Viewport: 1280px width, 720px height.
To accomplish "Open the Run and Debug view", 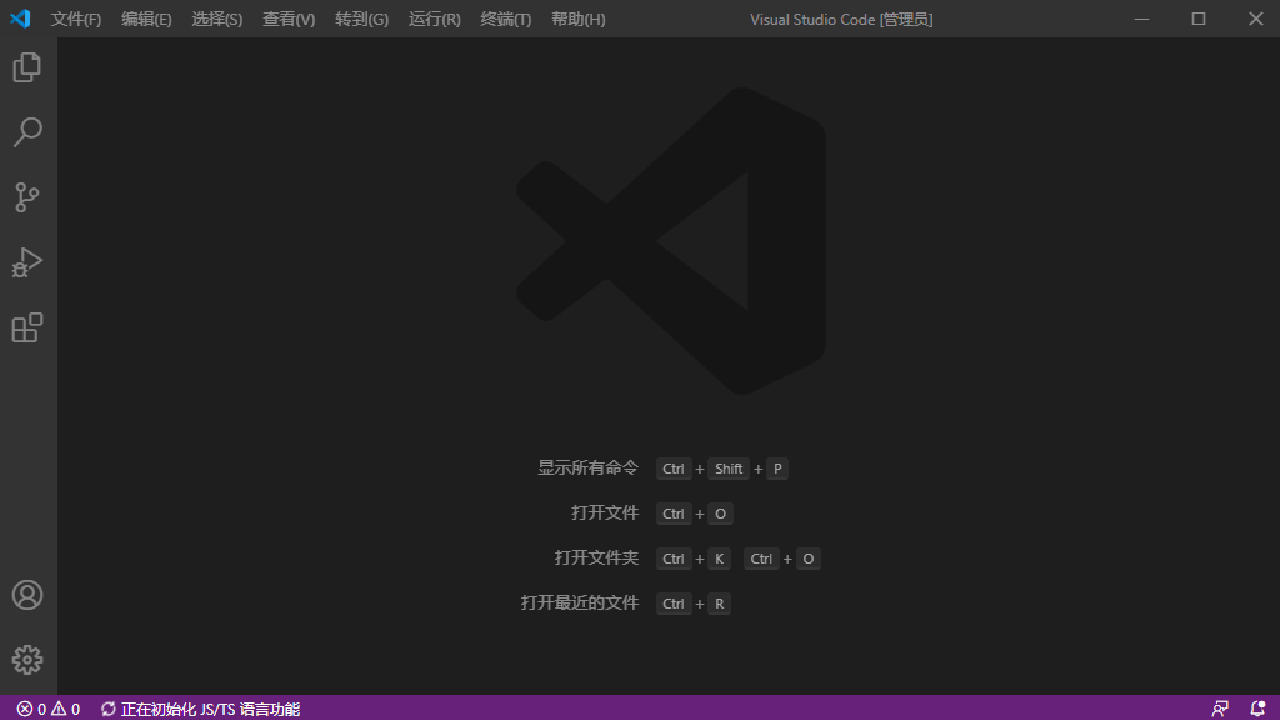I will pyautogui.click(x=27, y=262).
